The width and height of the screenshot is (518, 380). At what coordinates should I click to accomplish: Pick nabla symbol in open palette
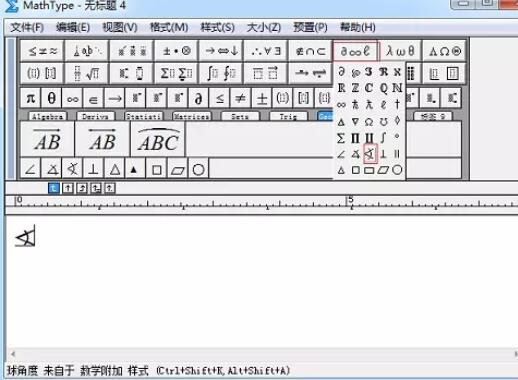pos(355,121)
